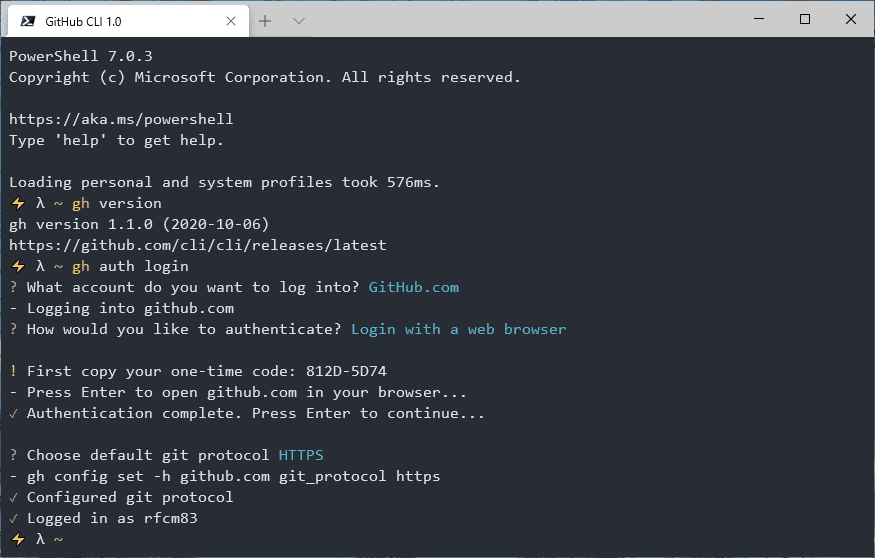Click the lightning bolt on the last prompt
Screen dimensions: 875x558
(x=18, y=539)
